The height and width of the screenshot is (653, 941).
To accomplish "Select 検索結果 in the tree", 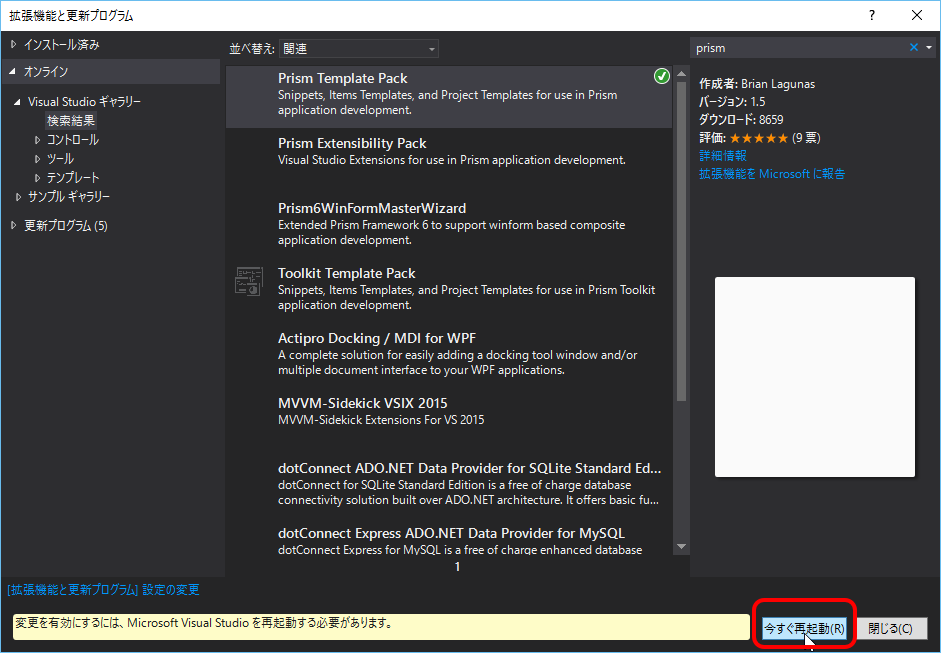I will [71, 121].
